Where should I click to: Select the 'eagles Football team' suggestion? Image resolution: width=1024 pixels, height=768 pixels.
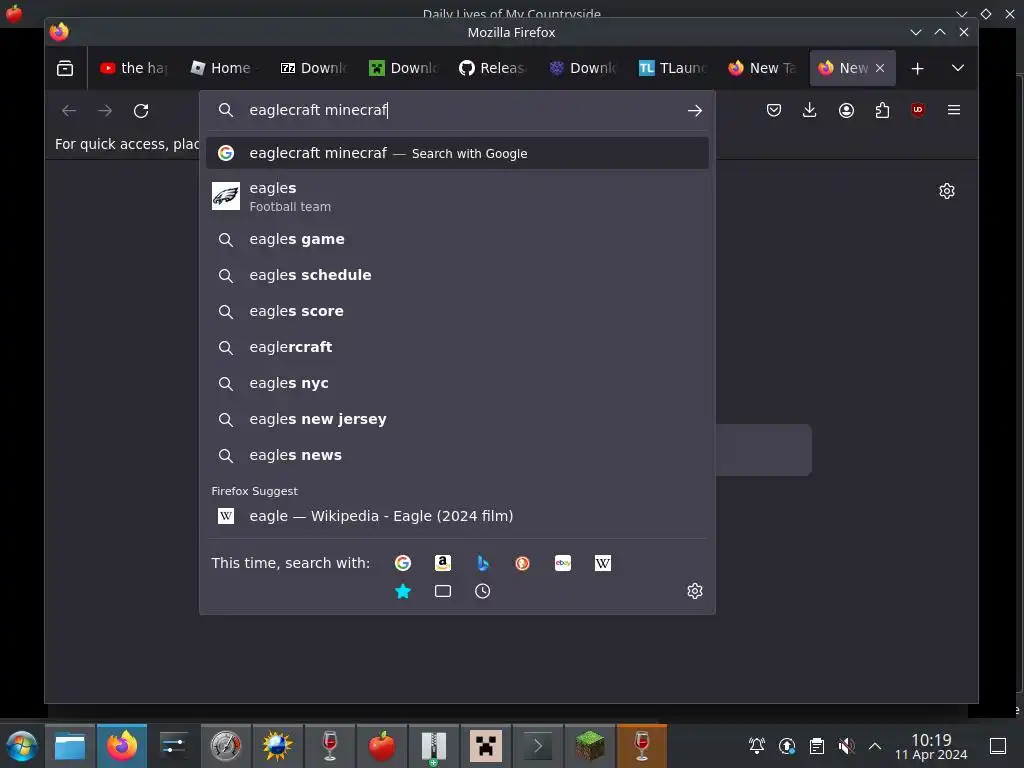457,196
